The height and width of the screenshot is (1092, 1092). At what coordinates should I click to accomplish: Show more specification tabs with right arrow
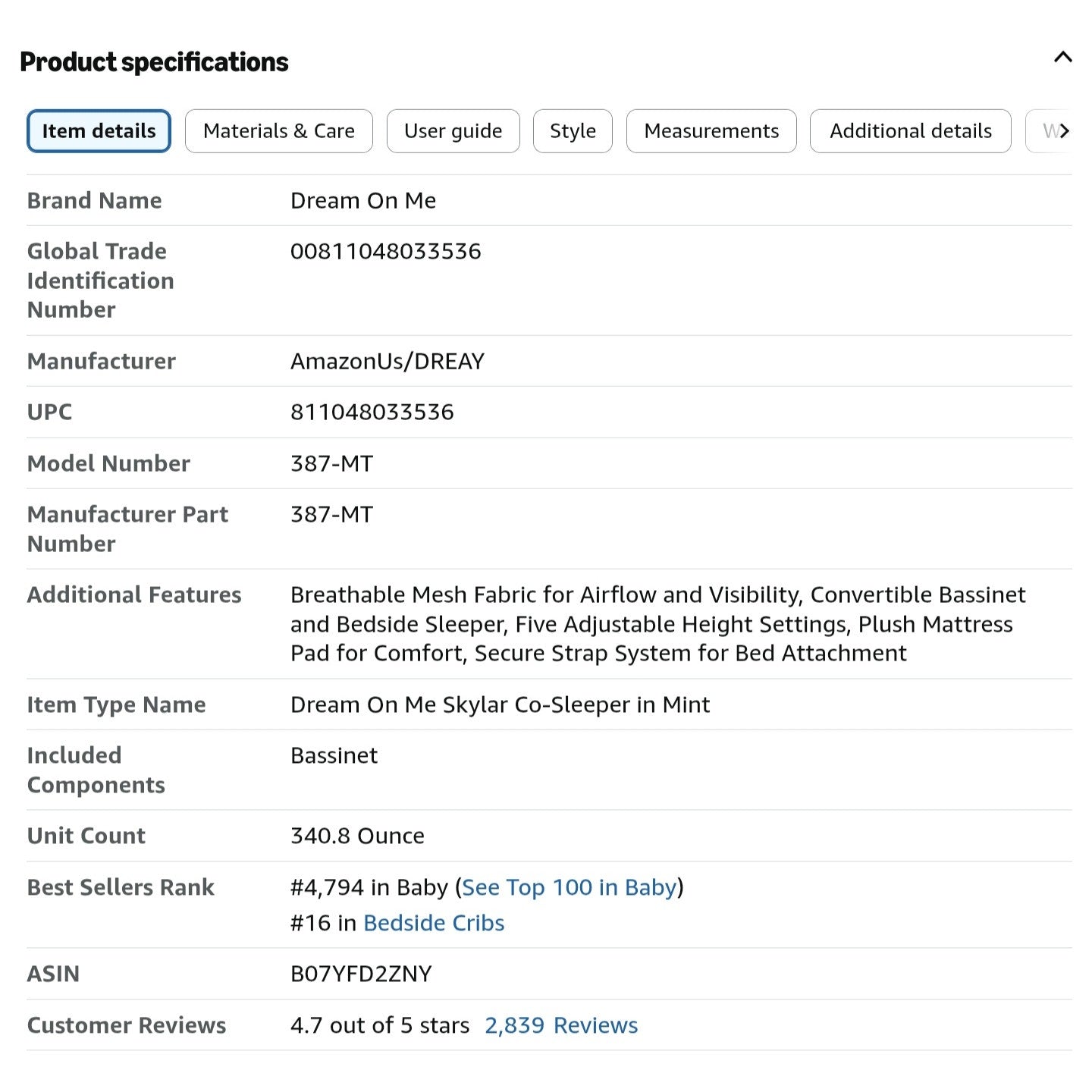pos(1063,131)
